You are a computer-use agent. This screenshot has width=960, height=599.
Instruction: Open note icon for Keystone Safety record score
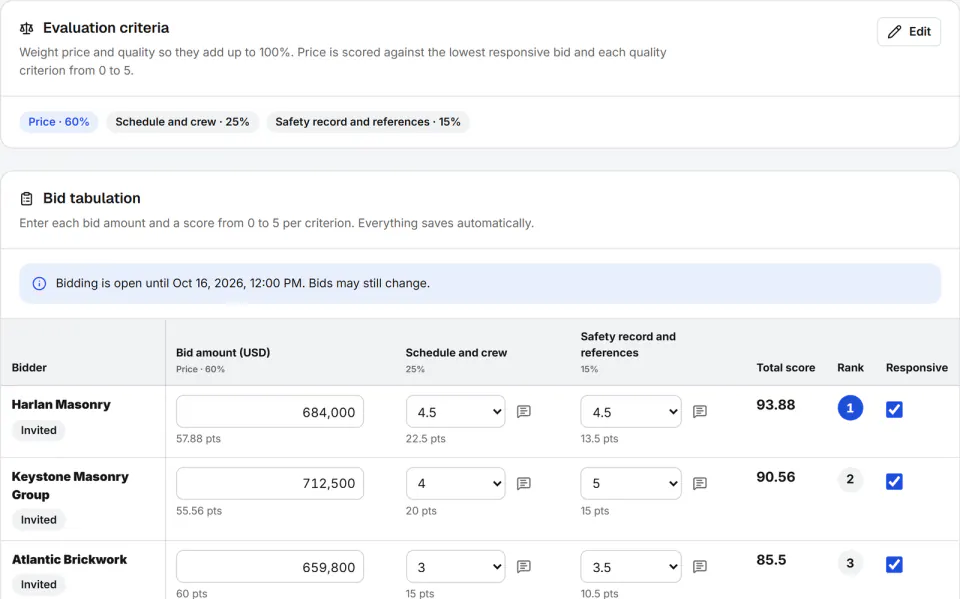pos(700,484)
